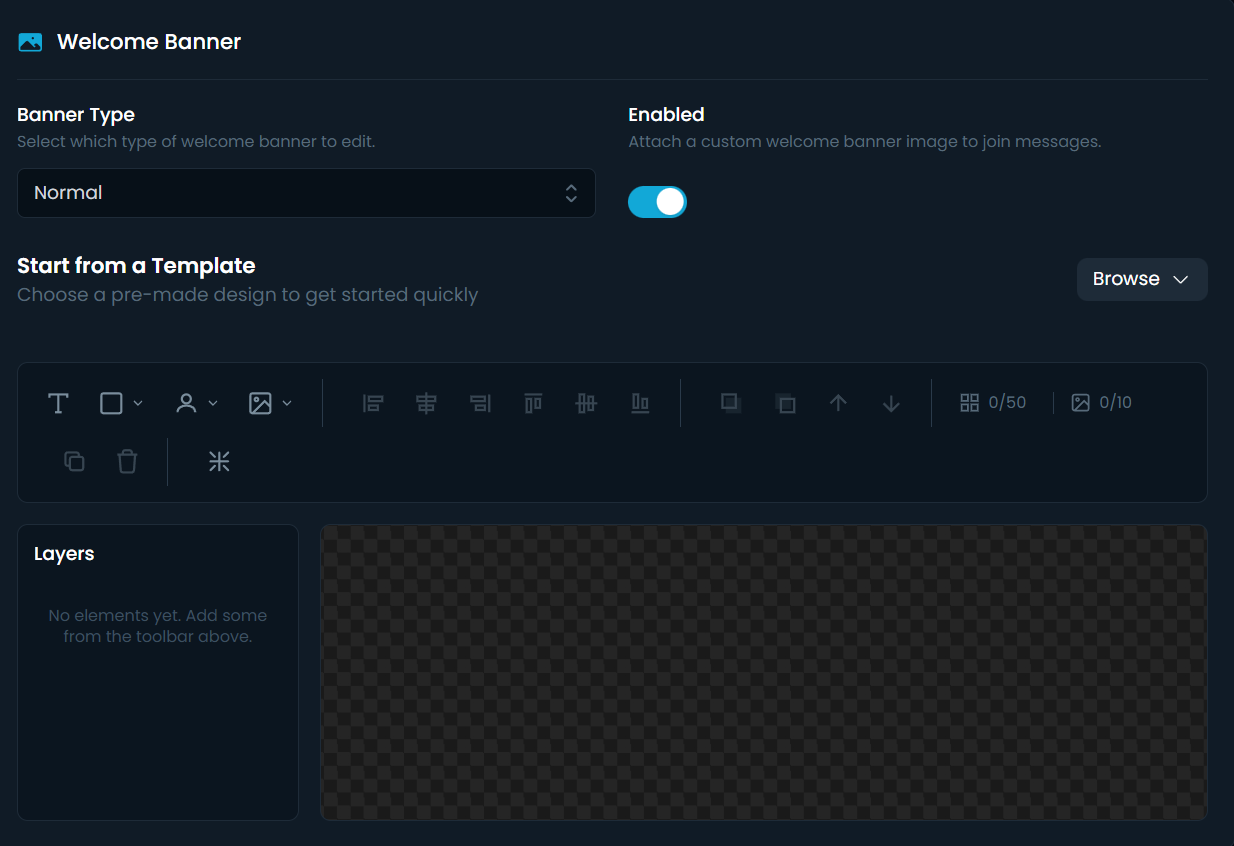Open the image tool options chevron

click(287, 403)
